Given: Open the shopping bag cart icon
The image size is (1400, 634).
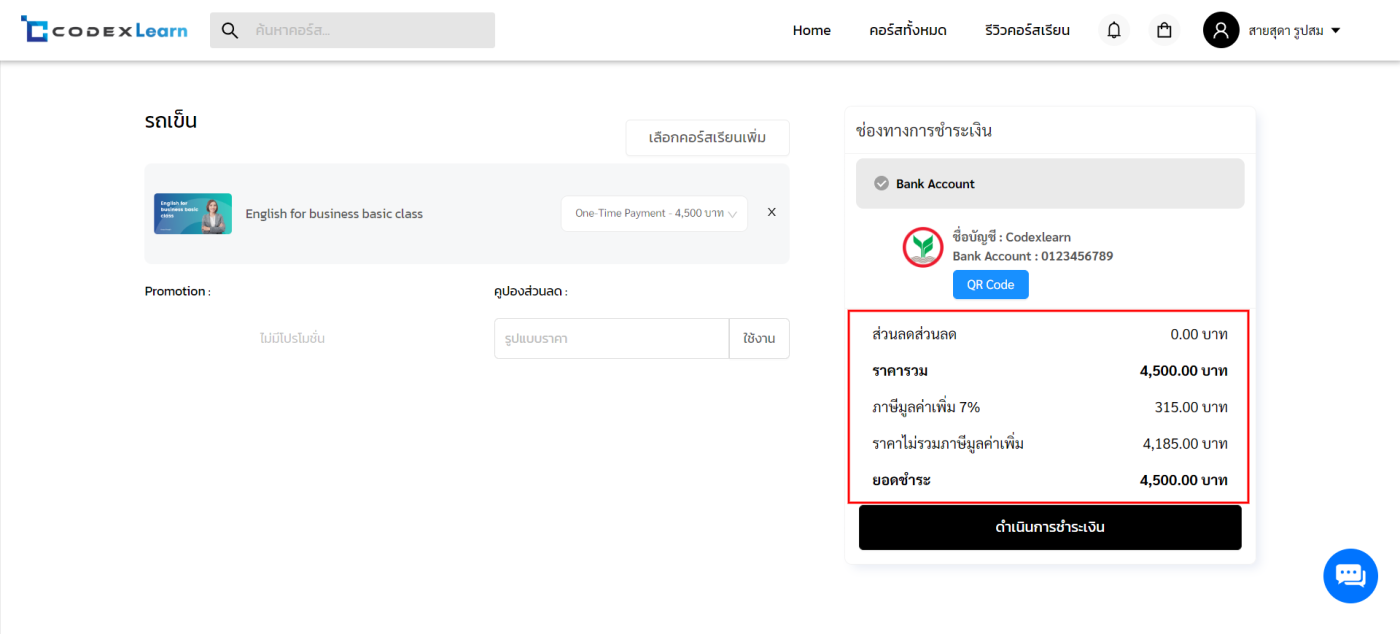Looking at the screenshot, I should (1164, 30).
